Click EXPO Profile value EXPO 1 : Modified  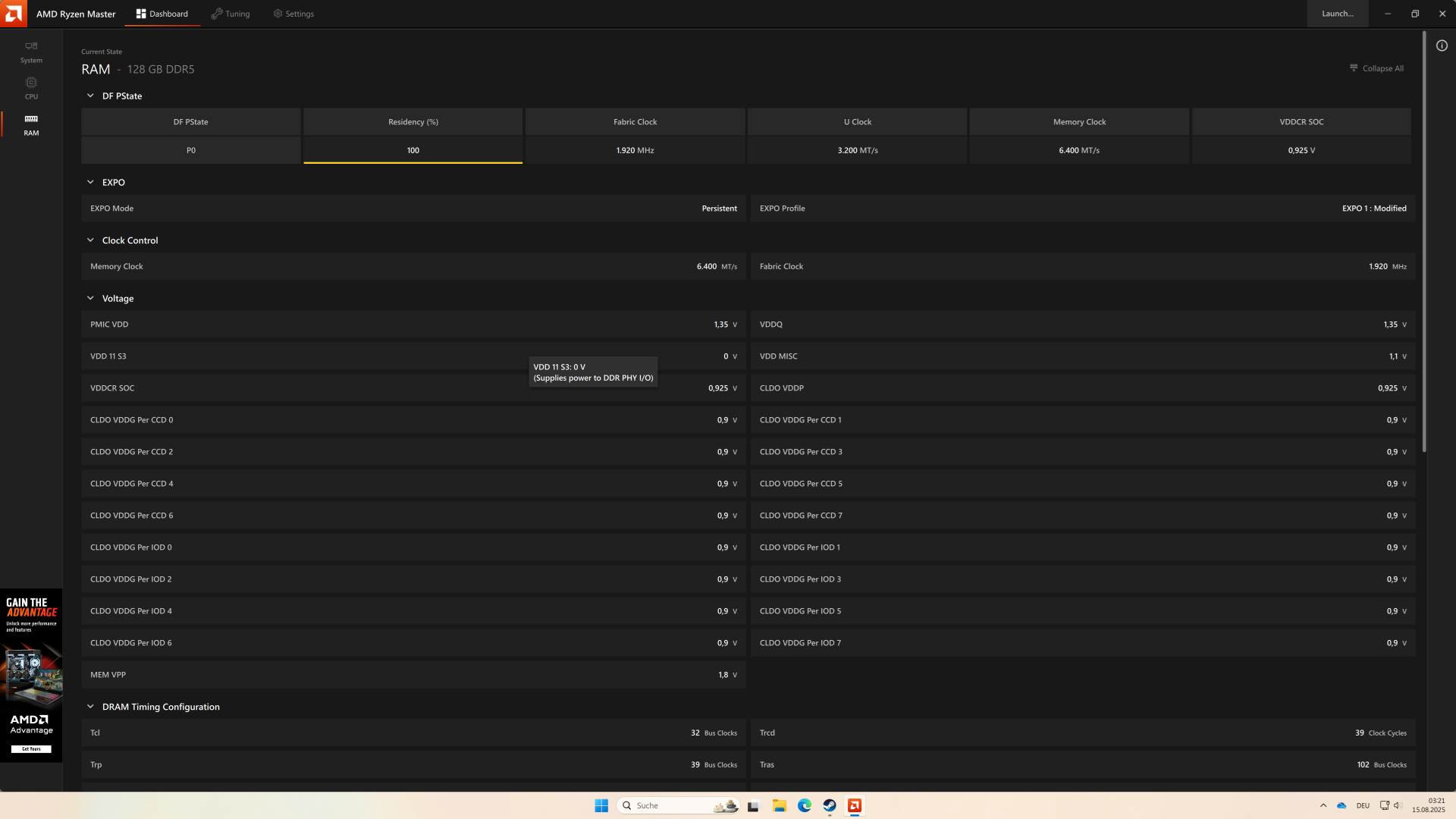click(x=1374, y=208)
